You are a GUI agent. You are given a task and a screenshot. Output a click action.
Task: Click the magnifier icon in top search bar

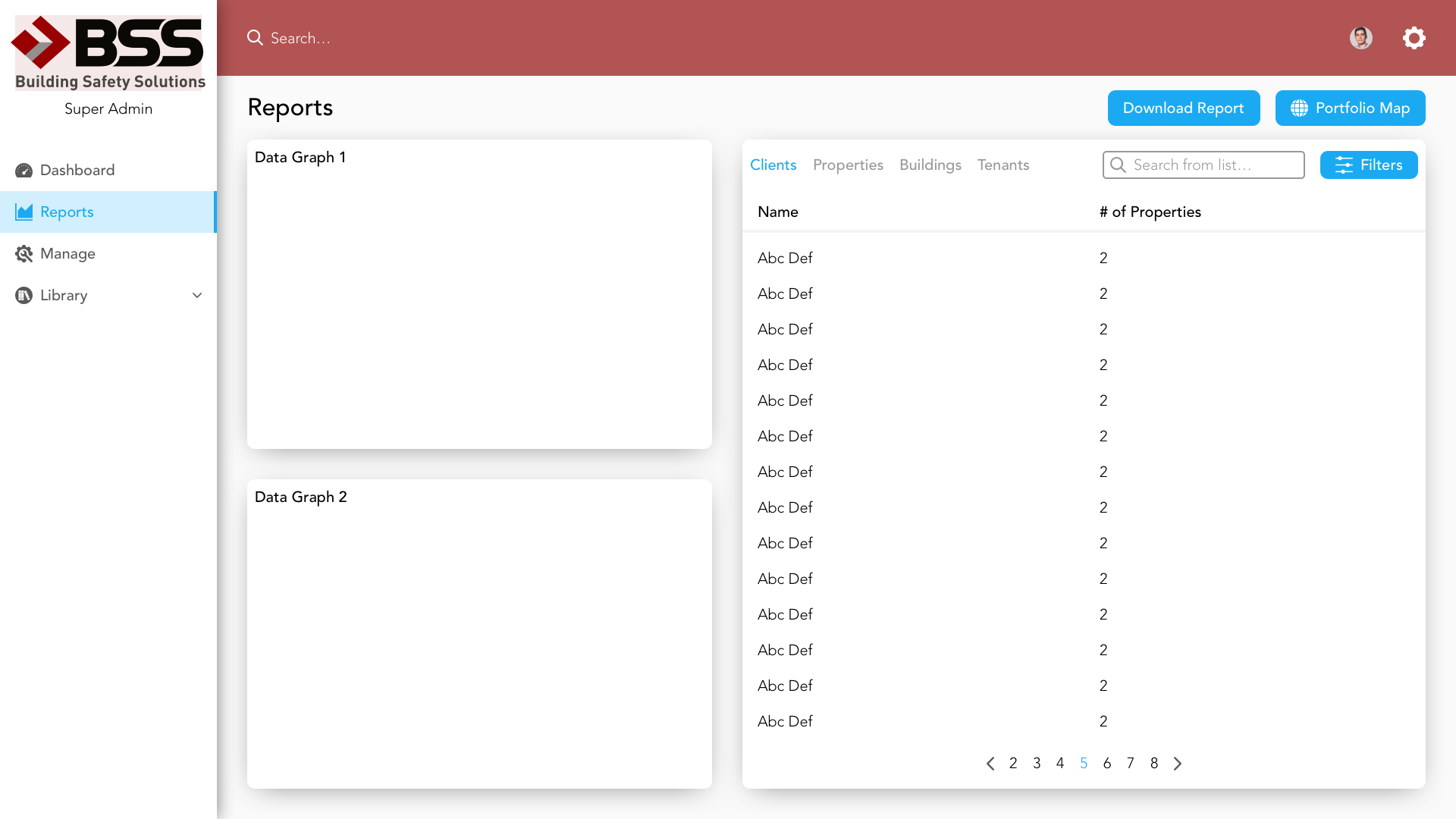coord(255,38)
